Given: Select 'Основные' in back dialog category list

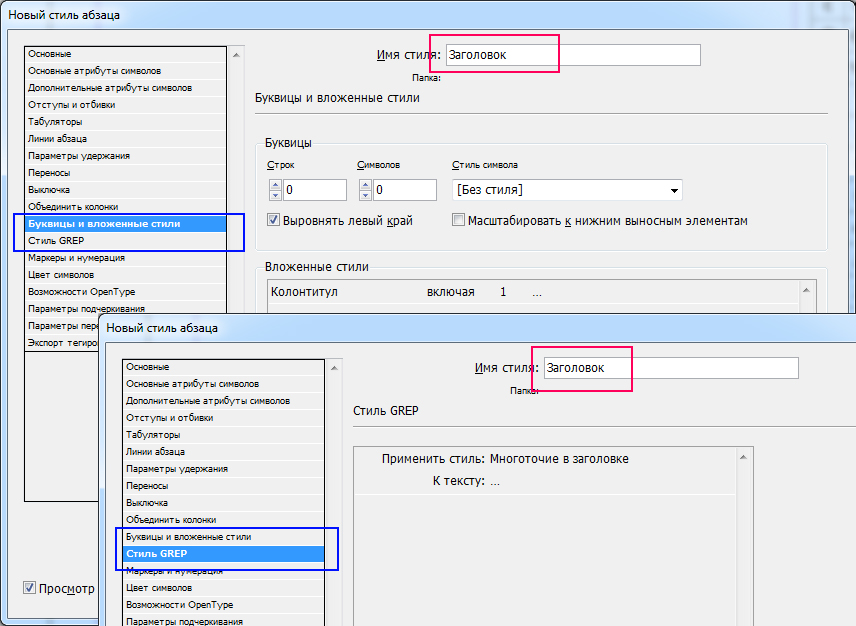Looking at the screenshot, I should [126, 54].
